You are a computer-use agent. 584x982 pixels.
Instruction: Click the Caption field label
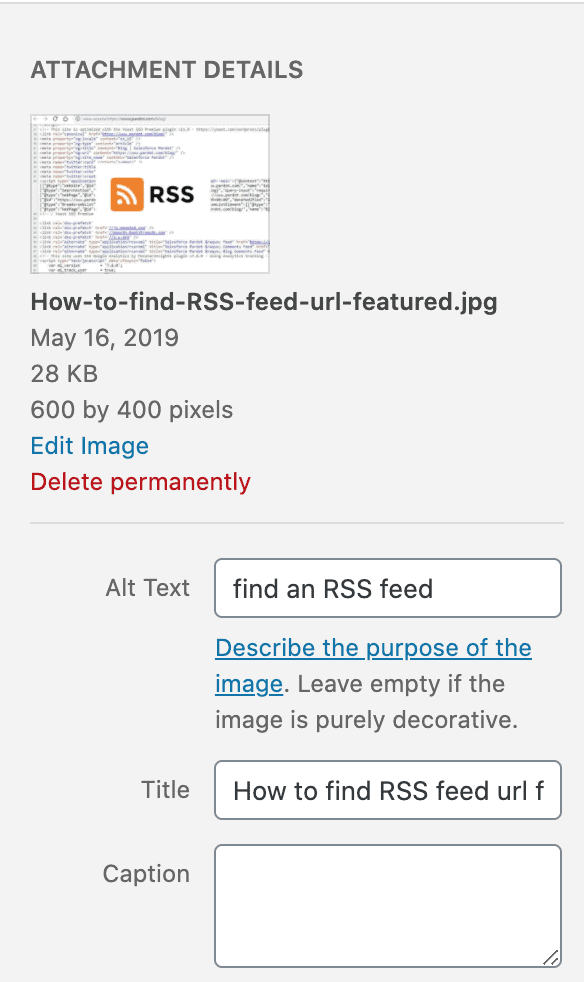click(x=146, y=873)
